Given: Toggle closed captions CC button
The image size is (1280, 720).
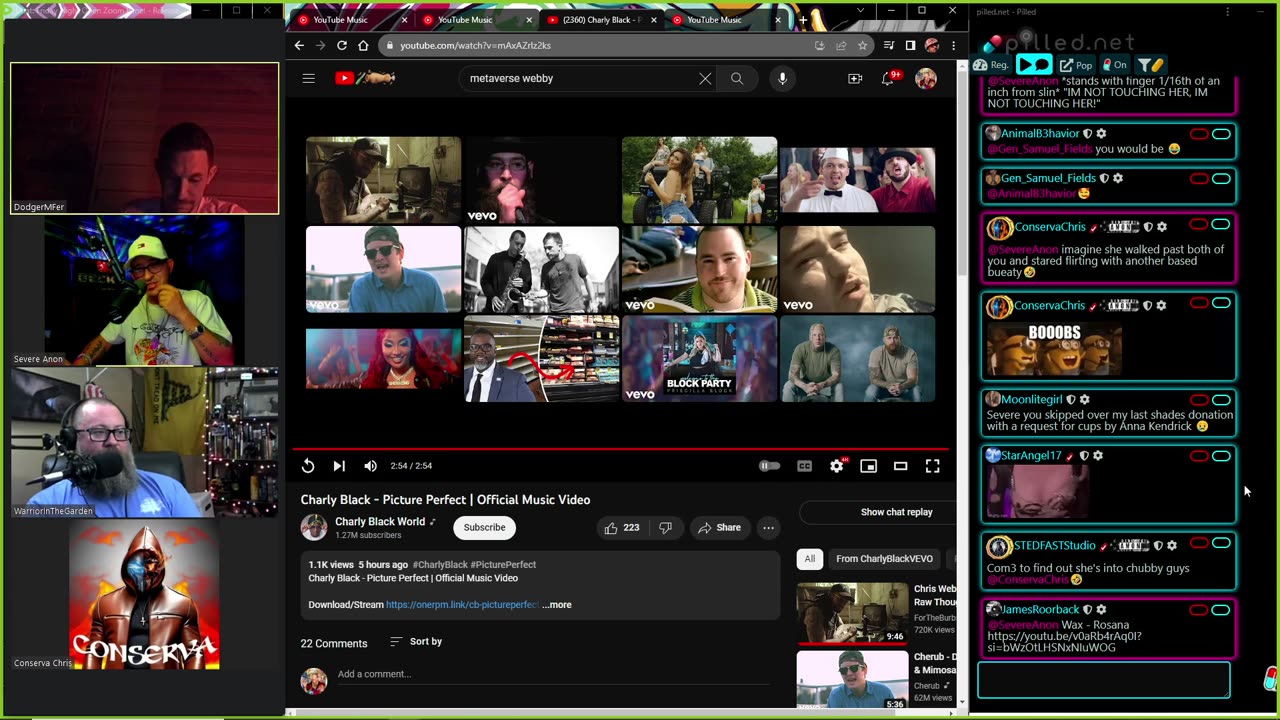Looking at the screenshot, I should coord(804,466).
